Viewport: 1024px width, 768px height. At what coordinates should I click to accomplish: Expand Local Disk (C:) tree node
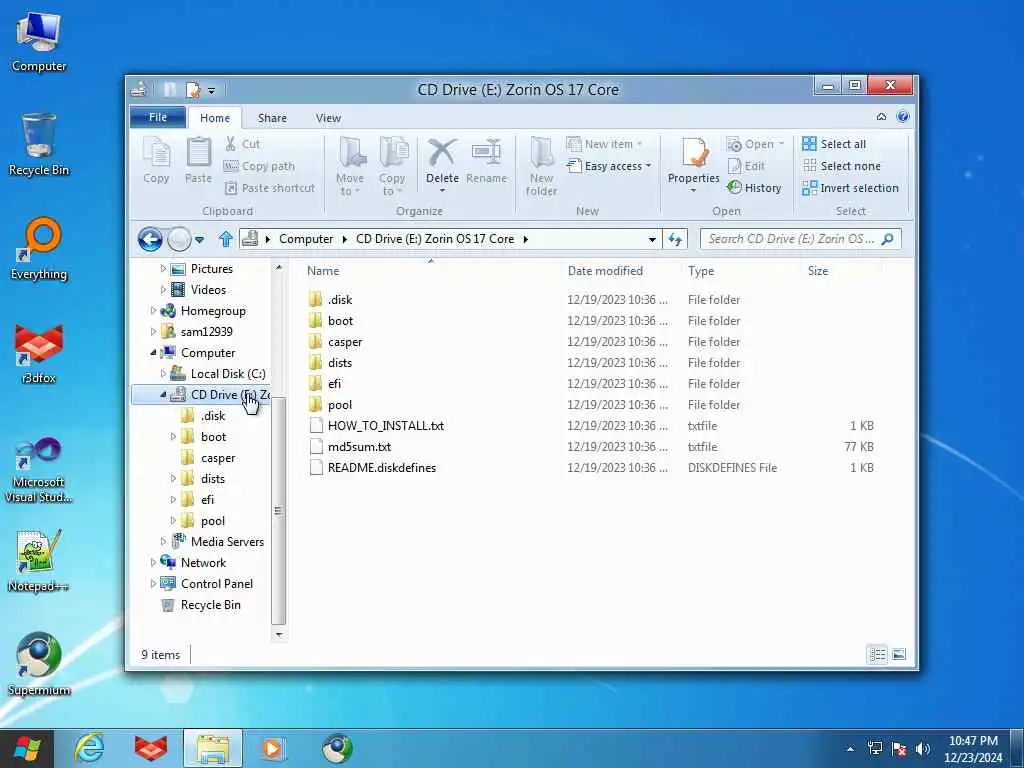pos(163,374)
